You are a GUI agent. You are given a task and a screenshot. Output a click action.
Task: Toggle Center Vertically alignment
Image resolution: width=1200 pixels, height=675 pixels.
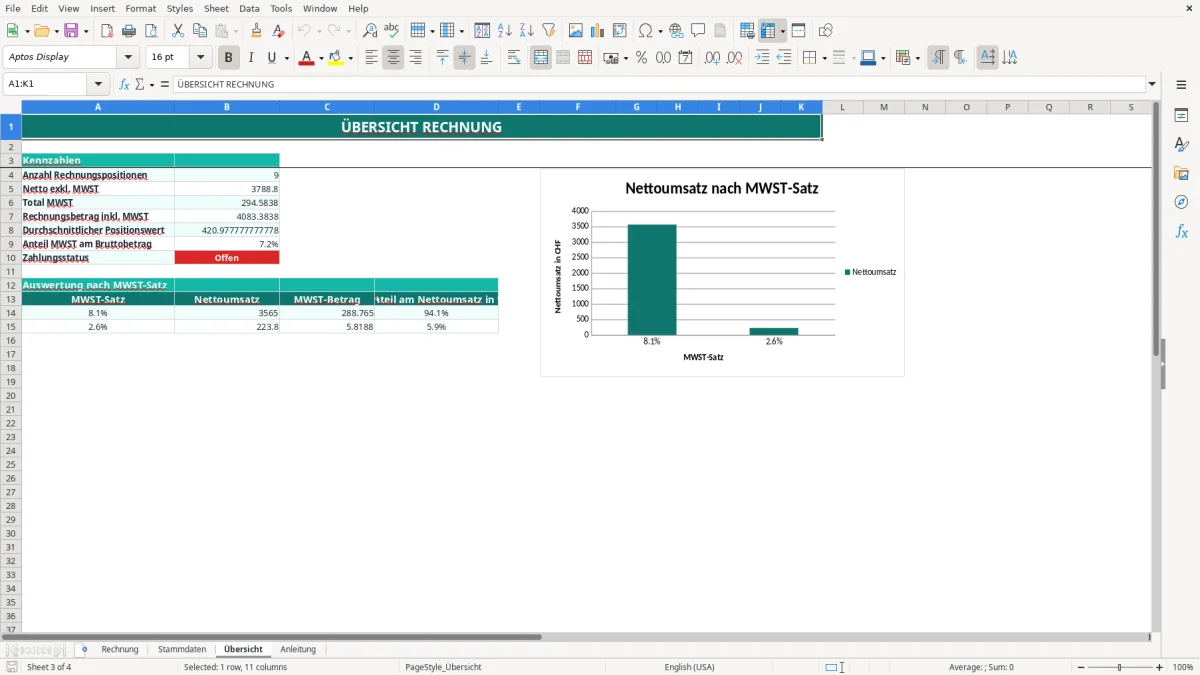(464, 58)
